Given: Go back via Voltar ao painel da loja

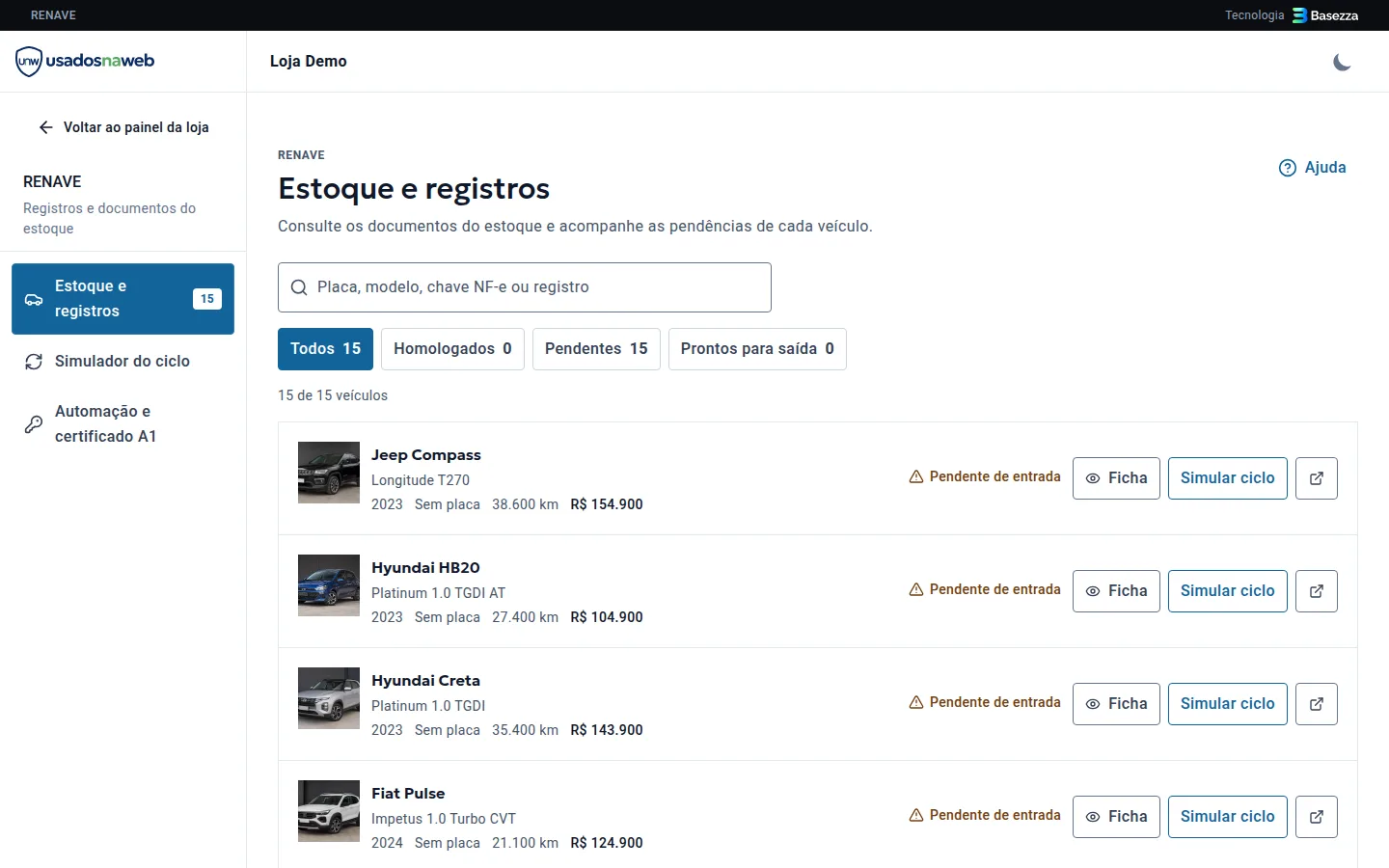Looking at the screenshot, I should [x=123, y=127].
